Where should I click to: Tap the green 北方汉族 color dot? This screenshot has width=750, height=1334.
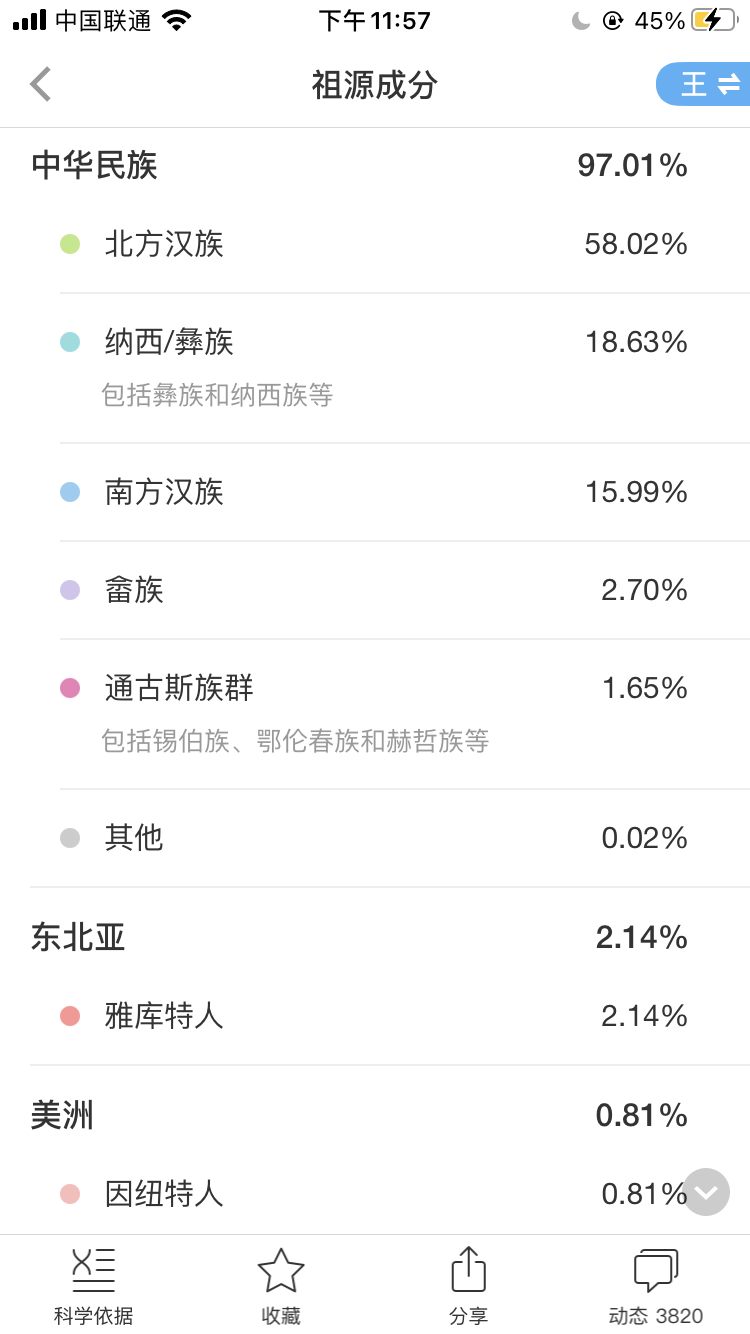point(70,244)
